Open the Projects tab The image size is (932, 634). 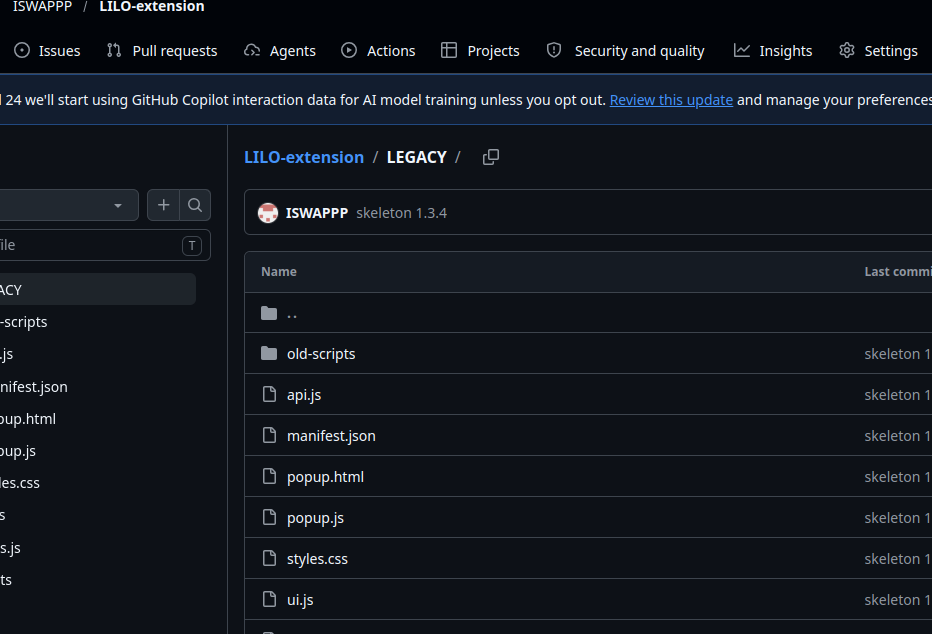click(480, 51)
